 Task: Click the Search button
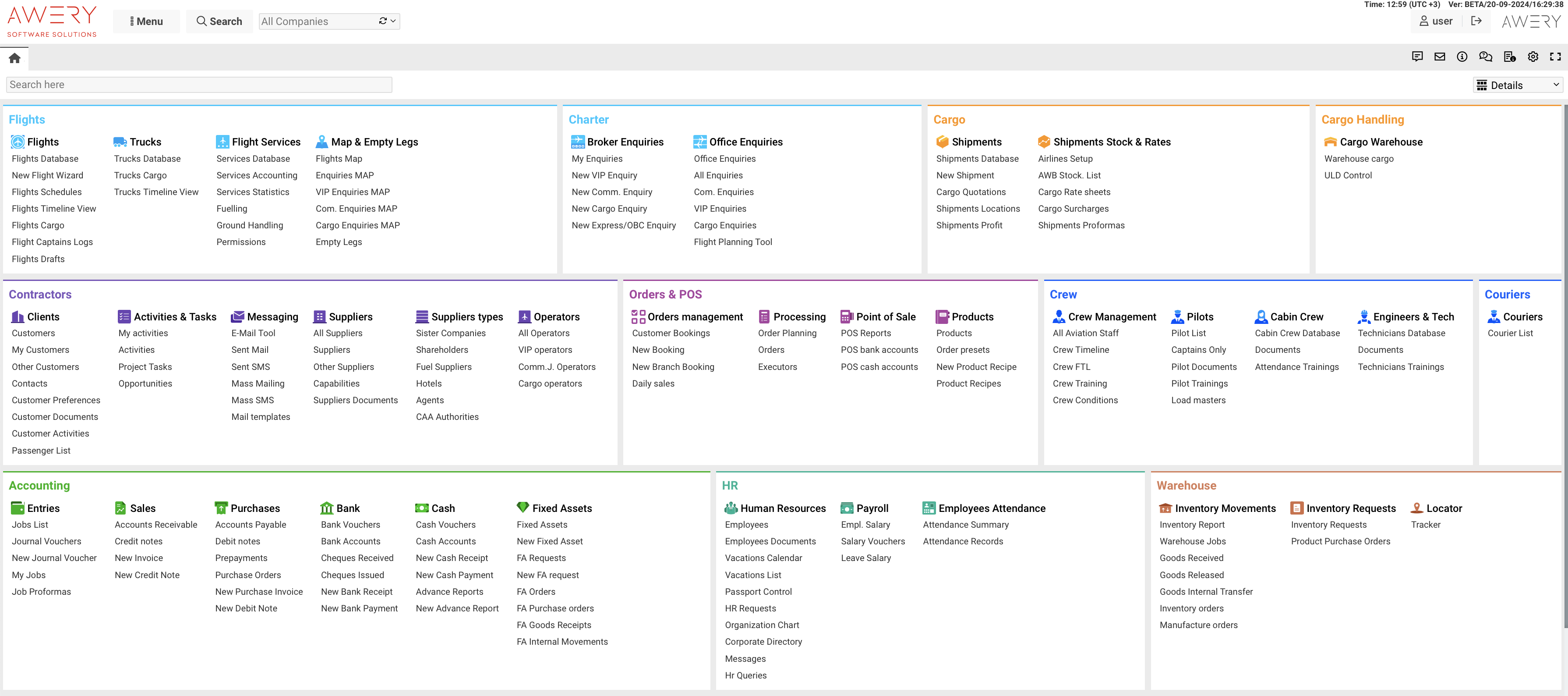[x=219, y=21]
